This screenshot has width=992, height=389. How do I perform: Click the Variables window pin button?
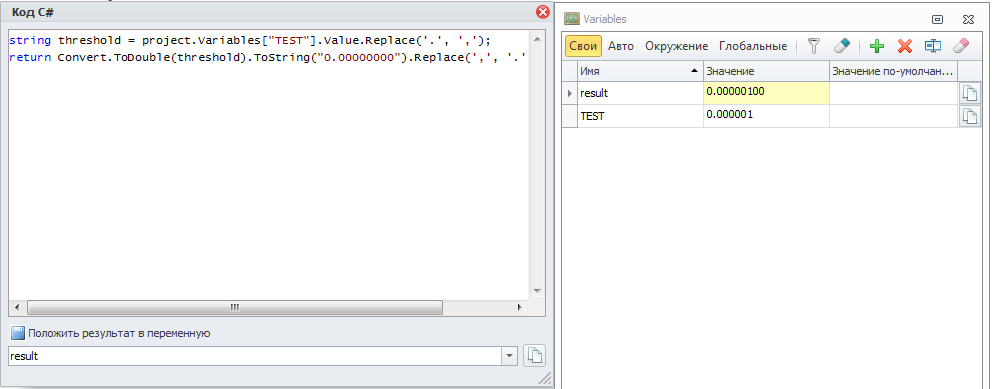point(938,20)
